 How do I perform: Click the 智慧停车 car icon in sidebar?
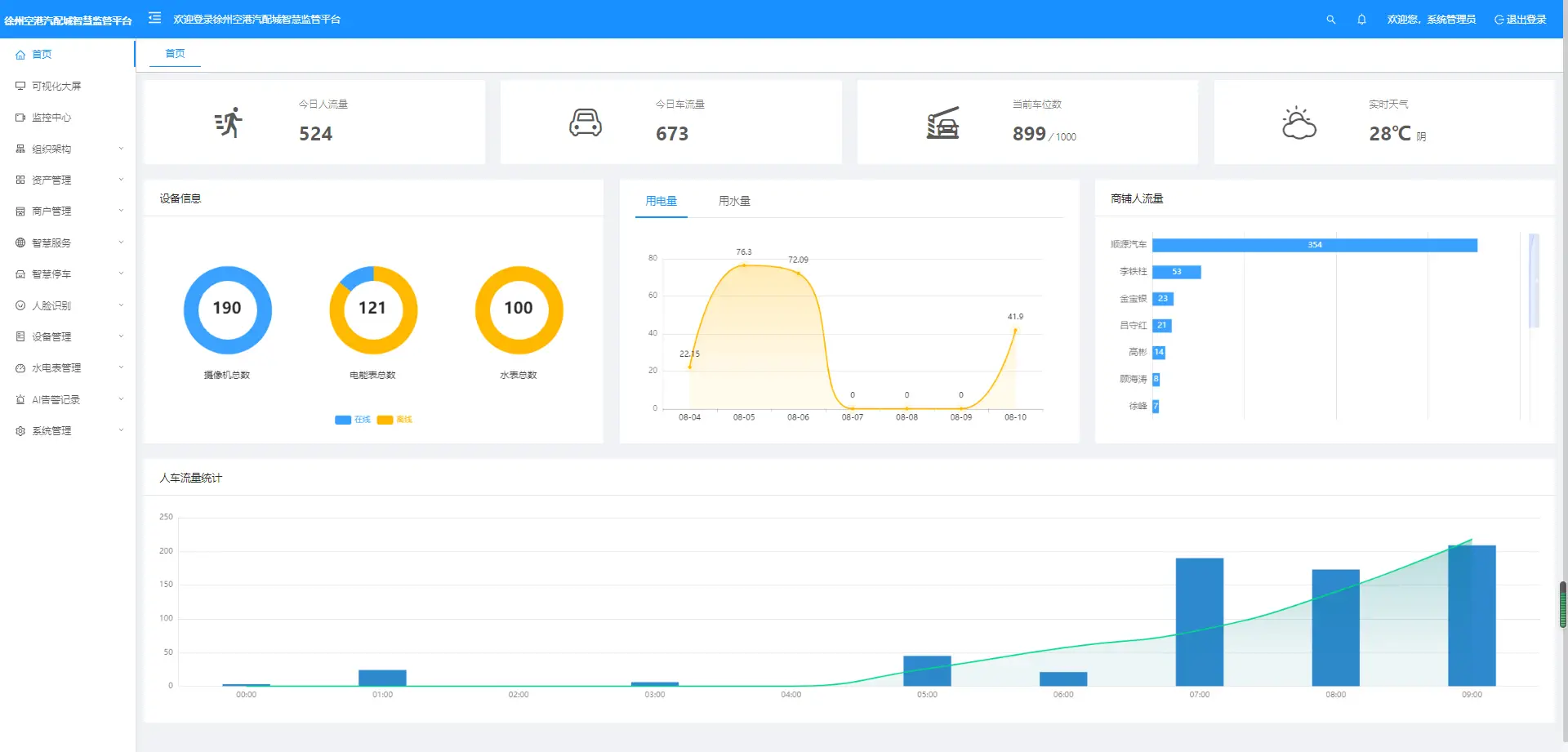[20, 274]
